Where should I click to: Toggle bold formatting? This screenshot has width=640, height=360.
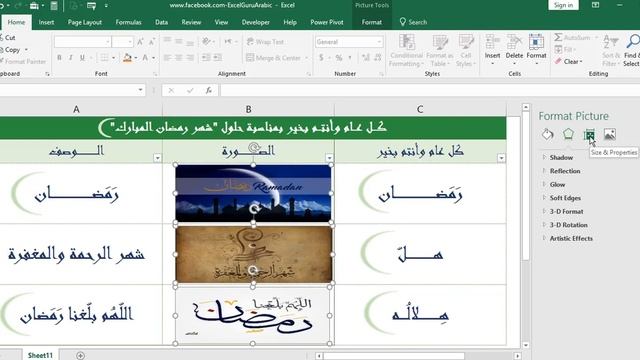(60, 58)
